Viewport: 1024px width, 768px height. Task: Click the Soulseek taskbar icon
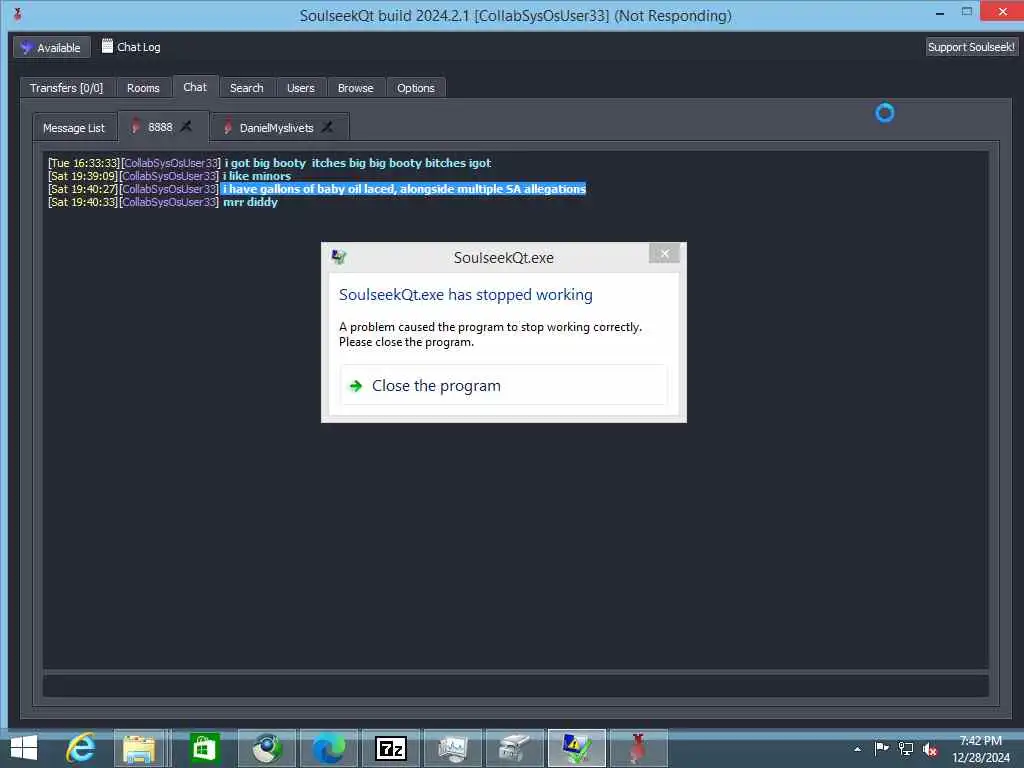pos(639,748)
